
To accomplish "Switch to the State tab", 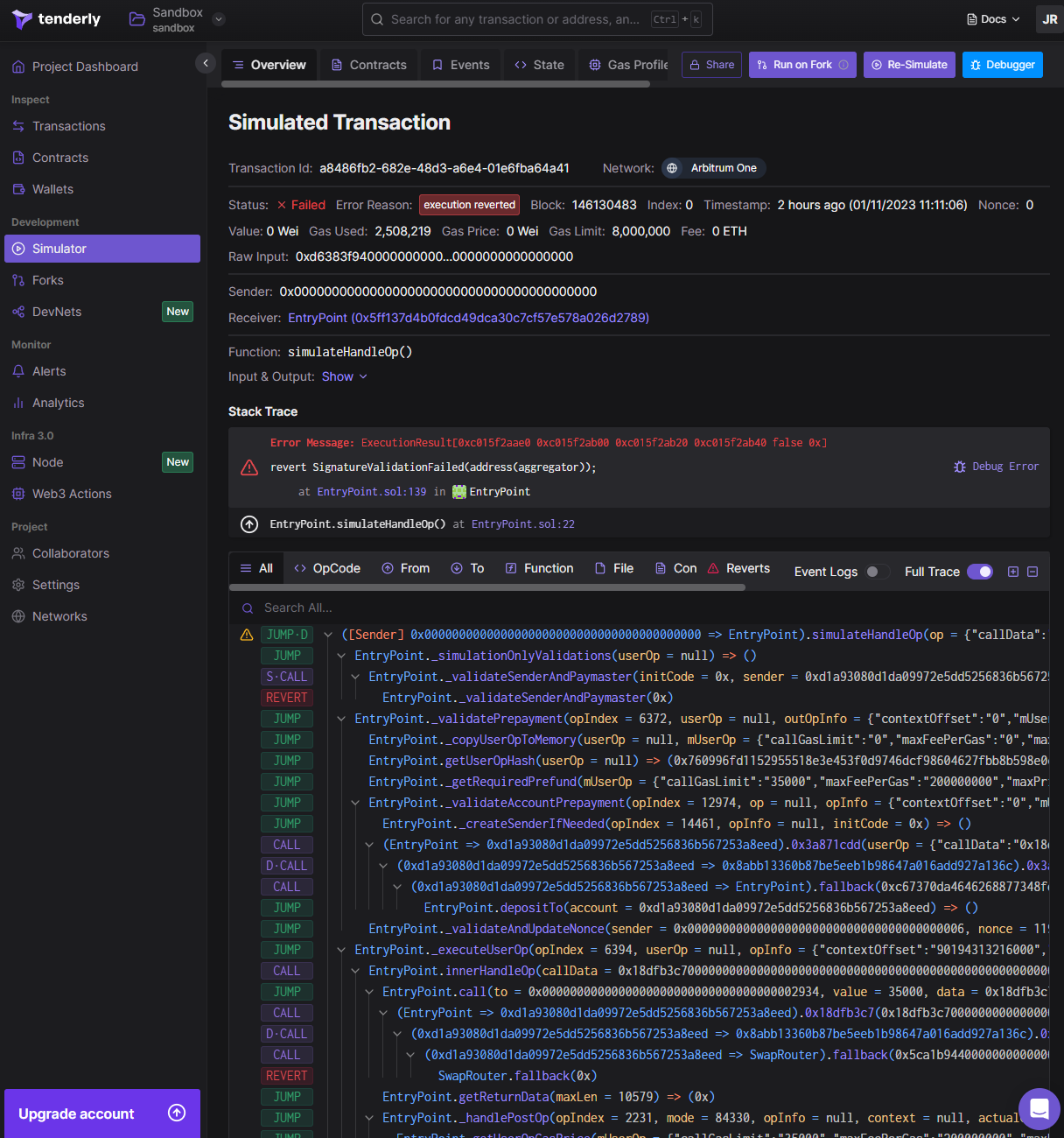I will point(540,65).
